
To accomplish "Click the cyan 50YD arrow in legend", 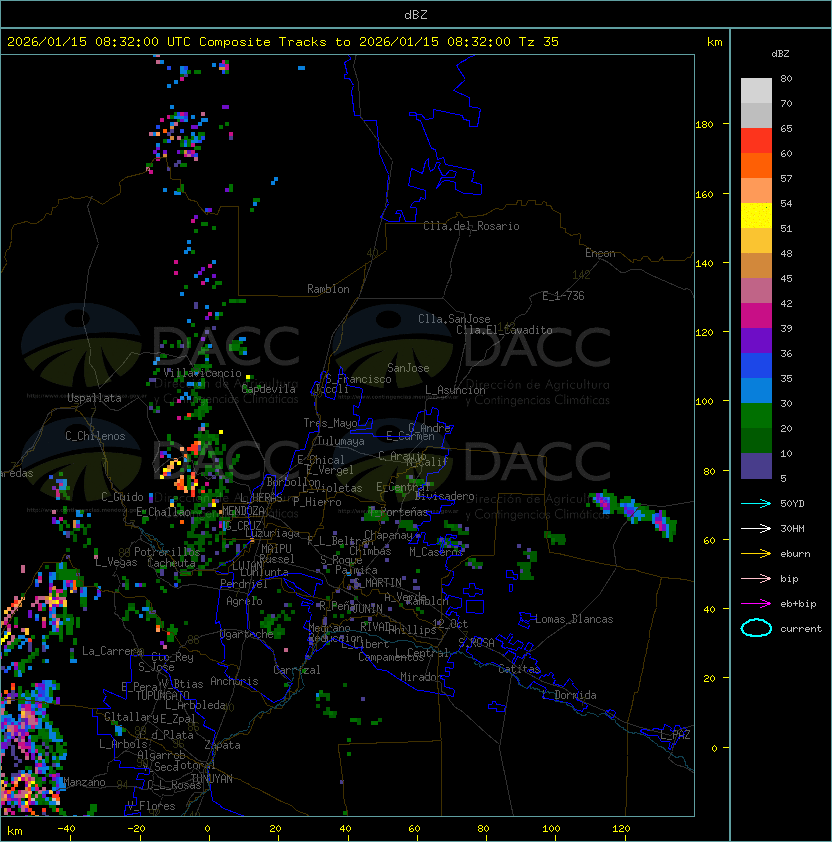I will (x=757, y=503).
